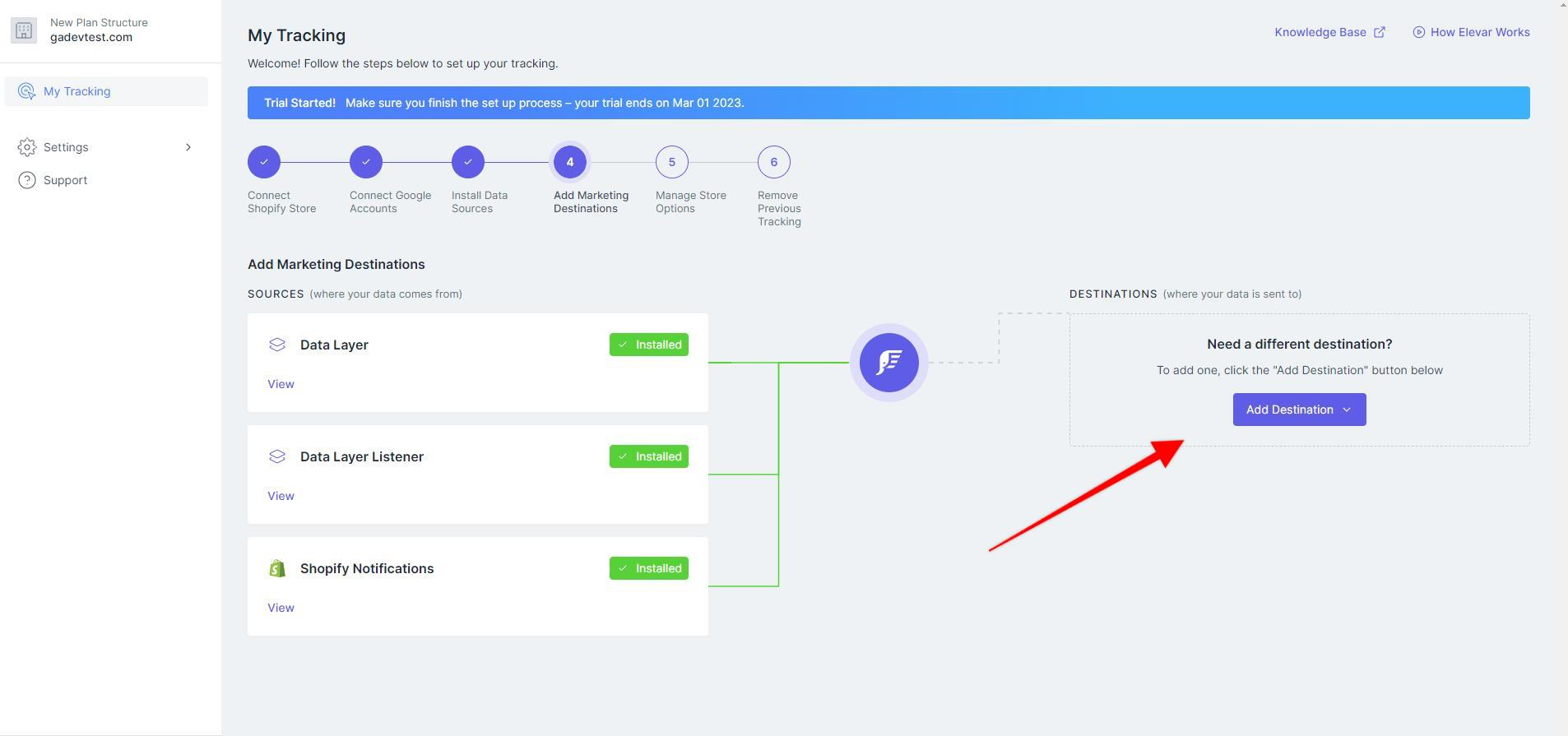Image resolution: width=1568 pixels, height=736 pixels.
Task: Click the Remove Previous Tracking step label
Action: pyautogui.click(x=779, y=208)
